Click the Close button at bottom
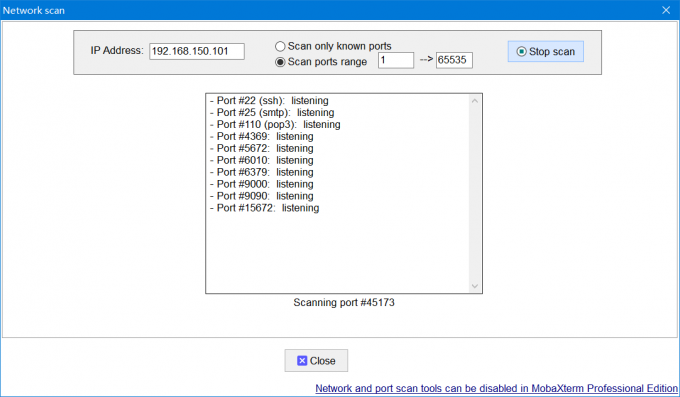Screen dimensions: 680x397 (x=316, y=361)
